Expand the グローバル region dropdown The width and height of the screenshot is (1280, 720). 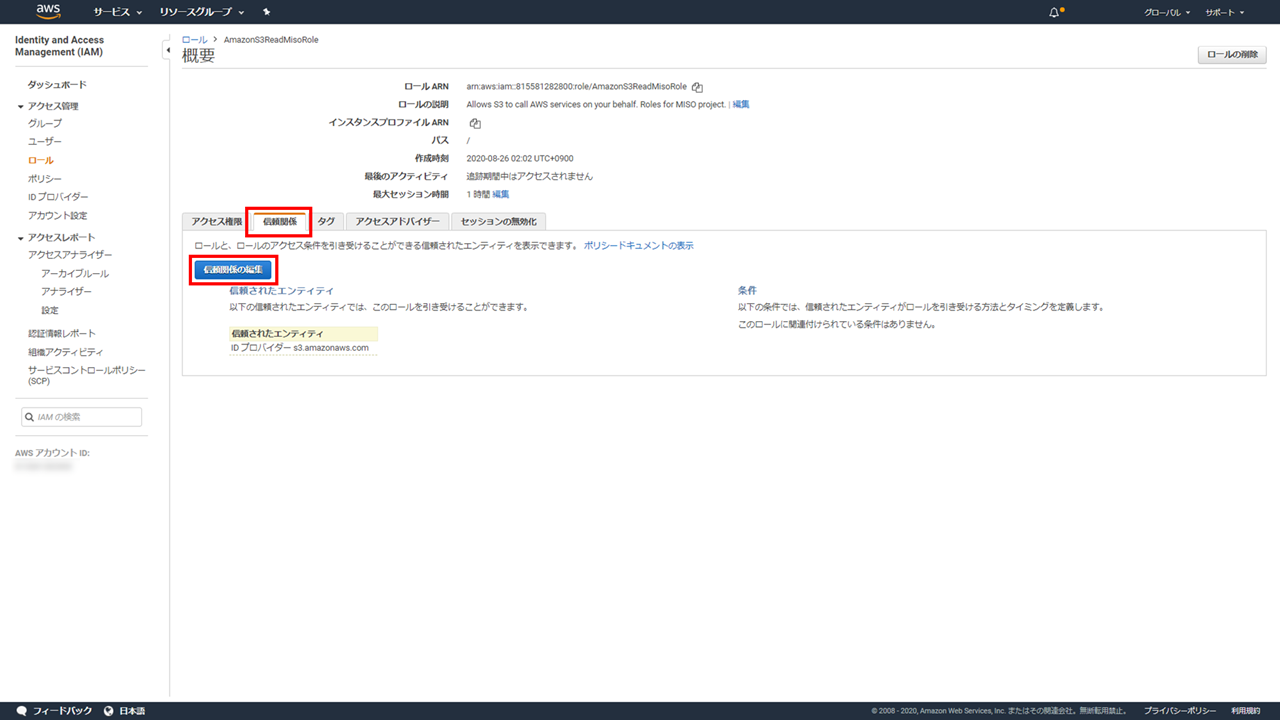pyautogui.click(x=1167, y=12)
